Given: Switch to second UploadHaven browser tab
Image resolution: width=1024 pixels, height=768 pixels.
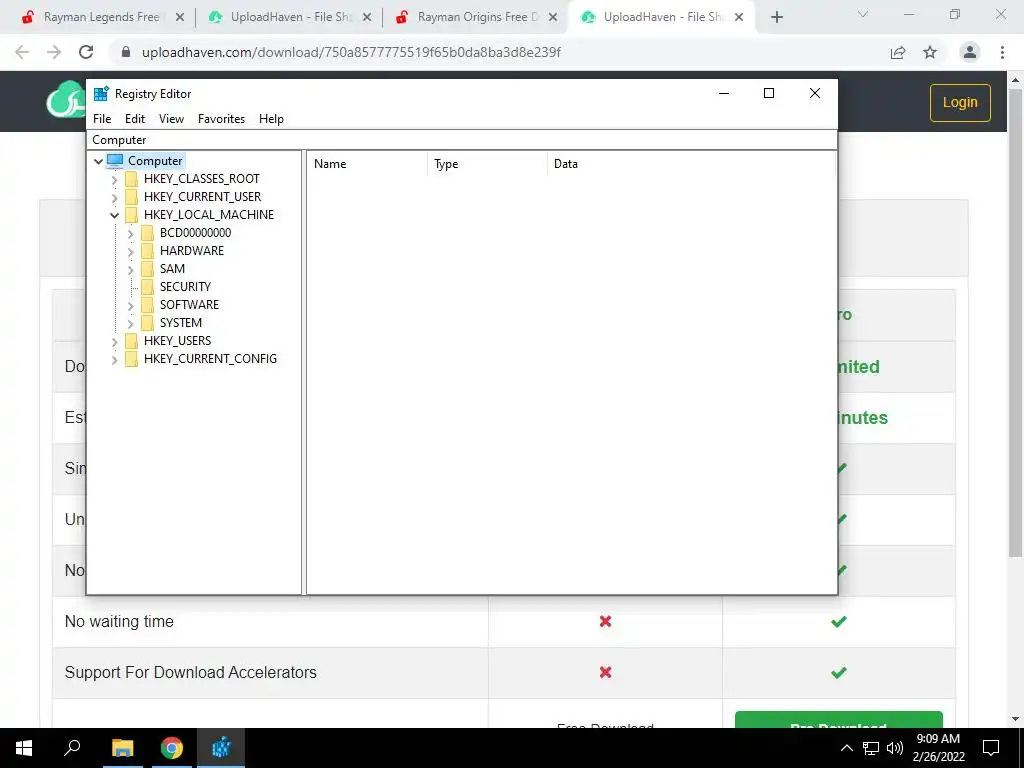Looking at the screenshot, I should pos(663,17).
